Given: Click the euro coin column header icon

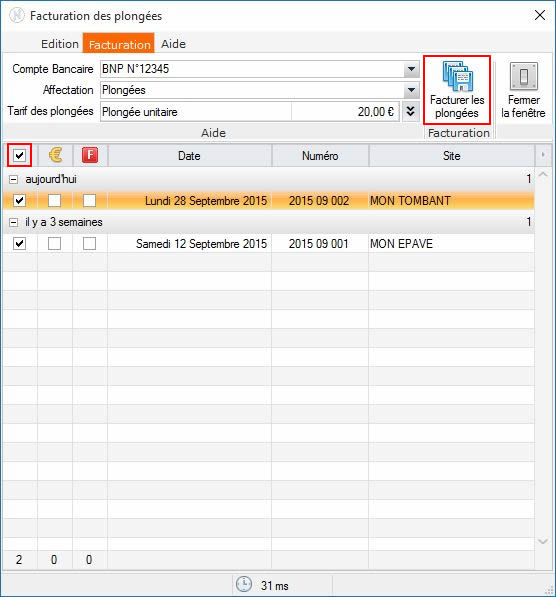Looking at the screenshot, I should (55, 155).
